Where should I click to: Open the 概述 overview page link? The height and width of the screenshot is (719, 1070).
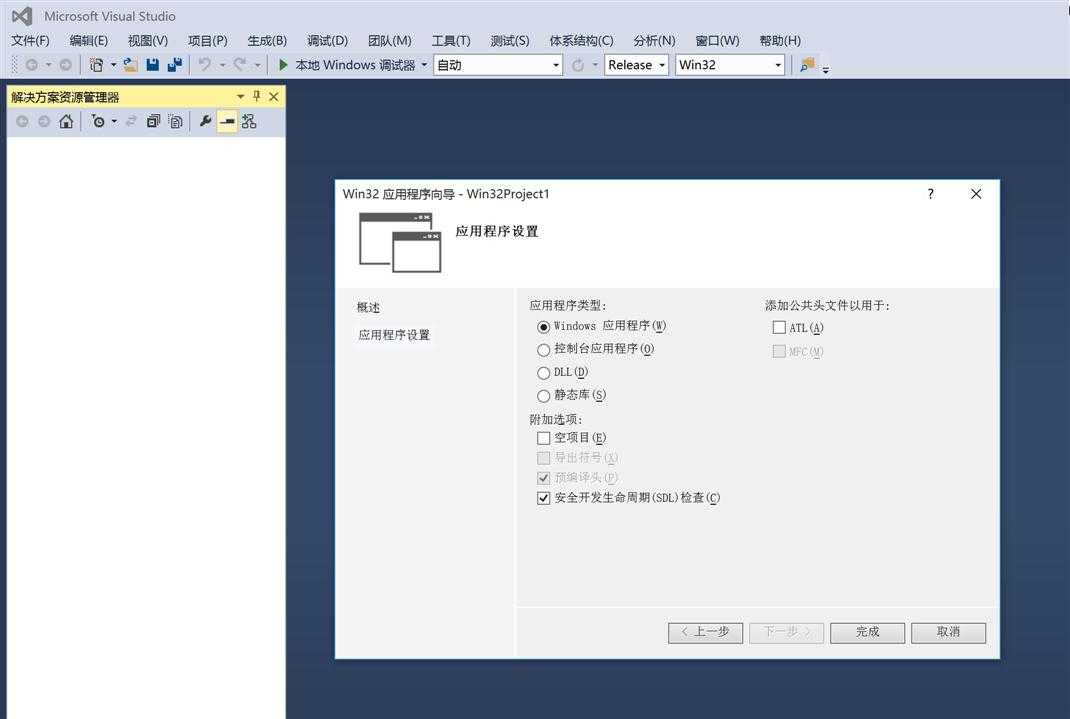[368, 308]
